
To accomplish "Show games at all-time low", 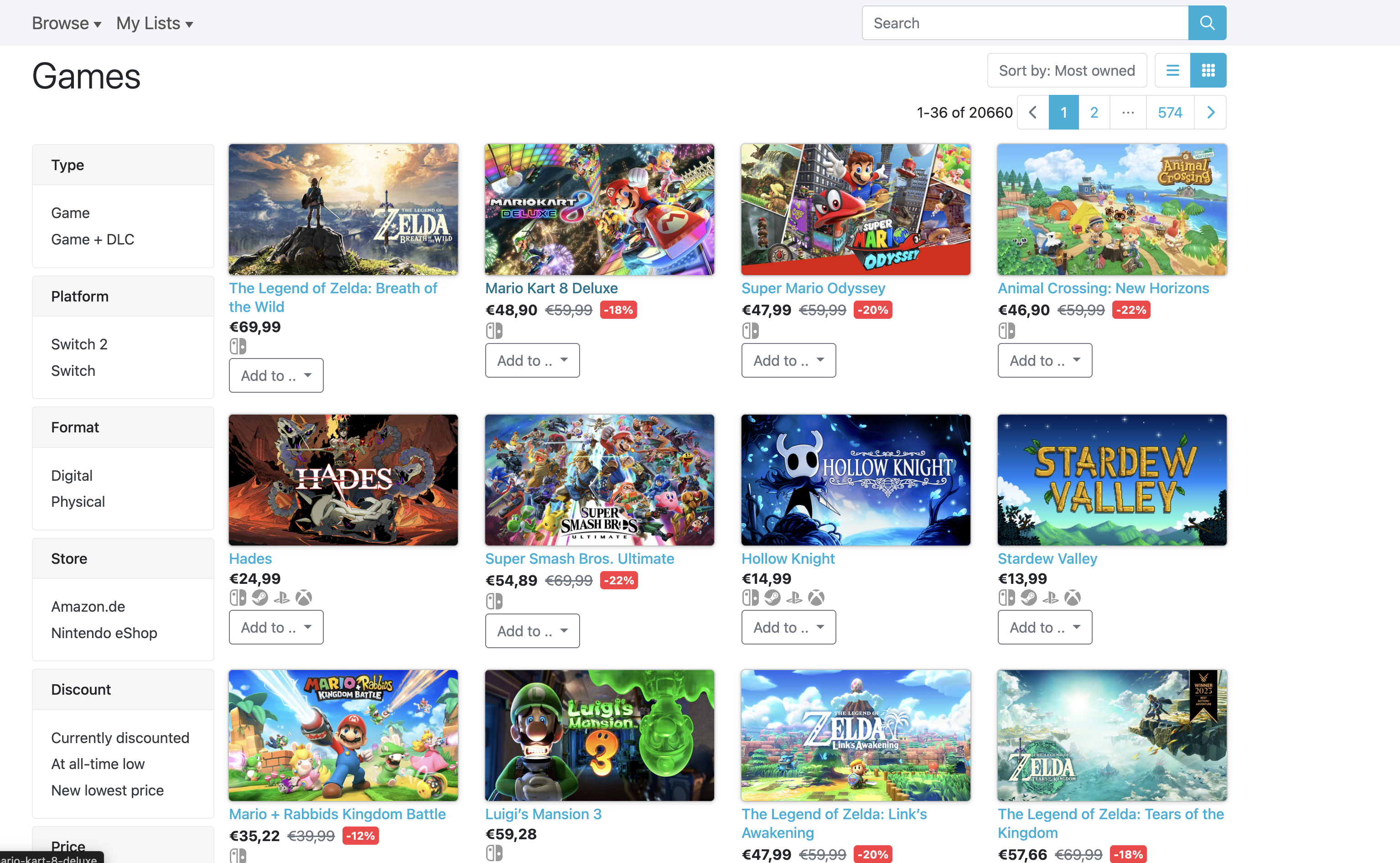I will (x=98, y=764).
